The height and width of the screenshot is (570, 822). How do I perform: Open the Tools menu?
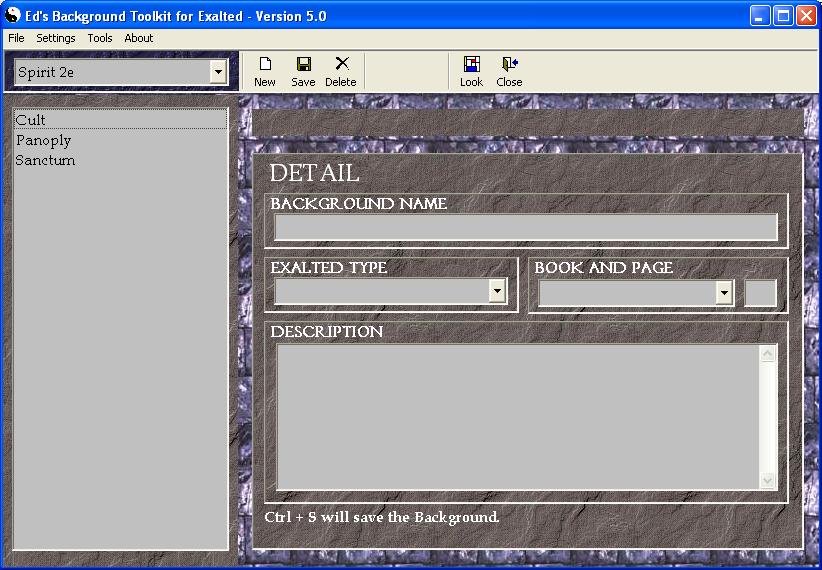(100, 38)
